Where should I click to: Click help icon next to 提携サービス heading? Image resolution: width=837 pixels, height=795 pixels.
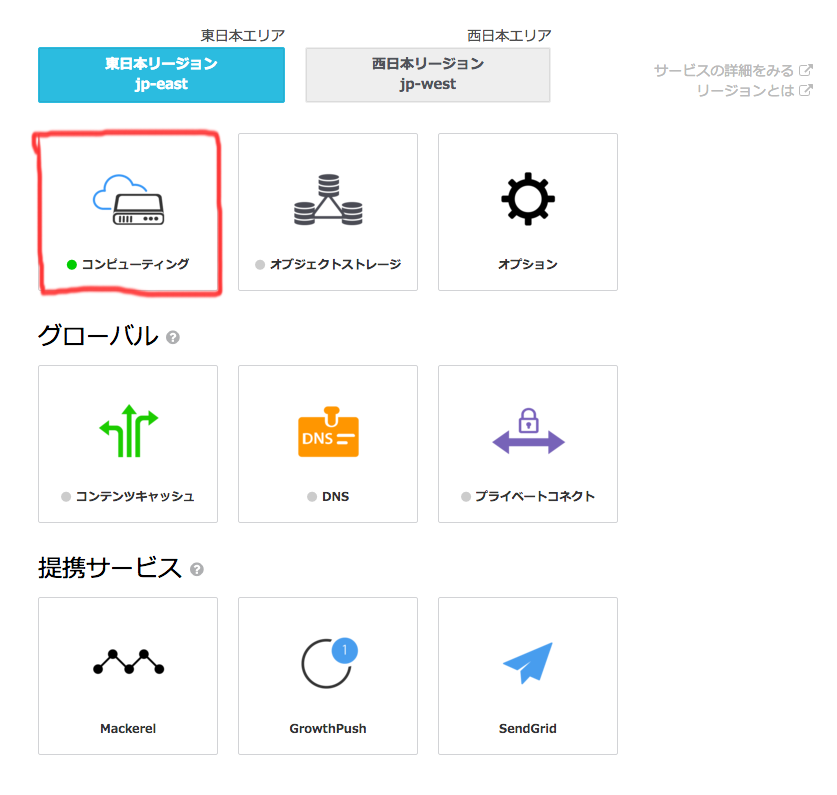pyautogui.click(x=197, y=570)
